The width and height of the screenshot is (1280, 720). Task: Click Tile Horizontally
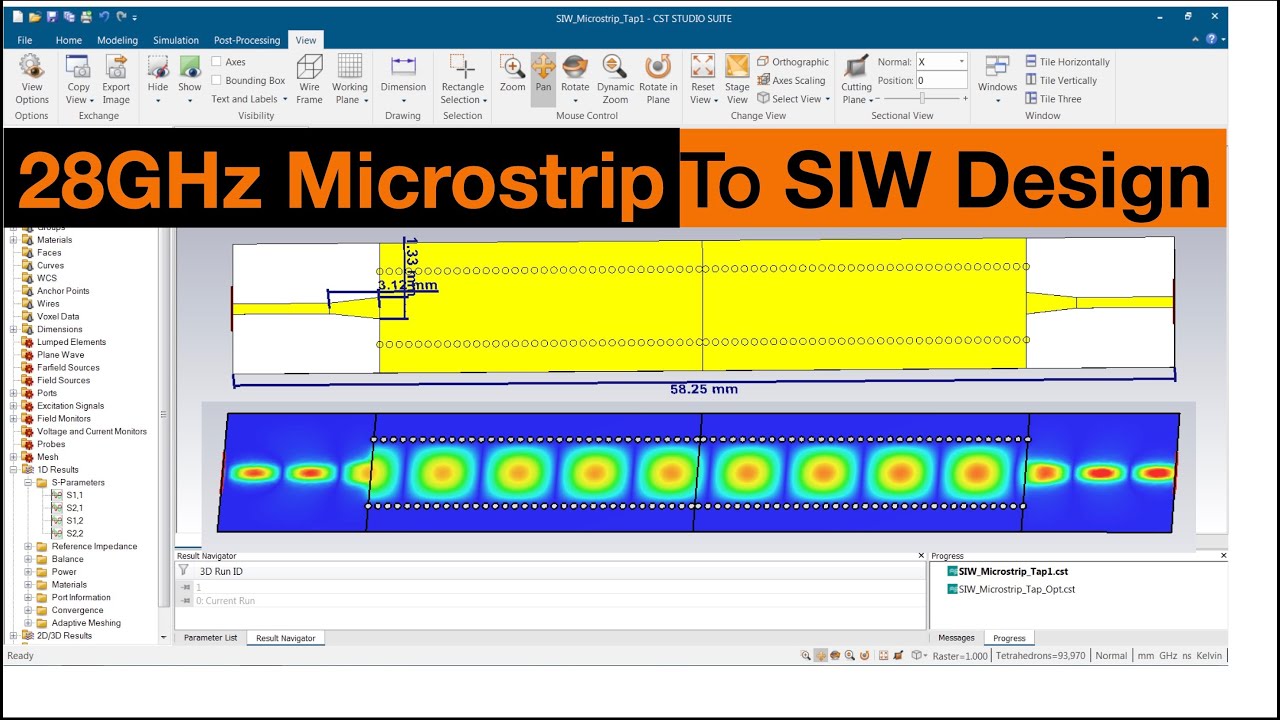[1067, 62]
